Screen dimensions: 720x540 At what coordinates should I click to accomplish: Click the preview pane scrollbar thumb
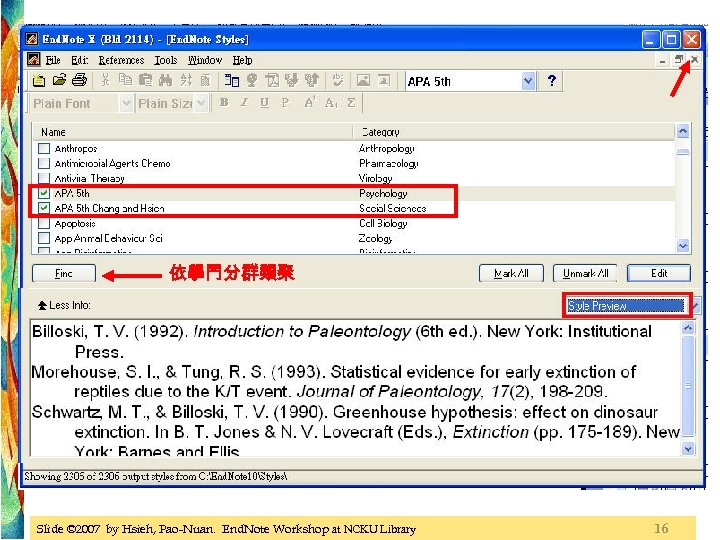(x=688, y=385)
